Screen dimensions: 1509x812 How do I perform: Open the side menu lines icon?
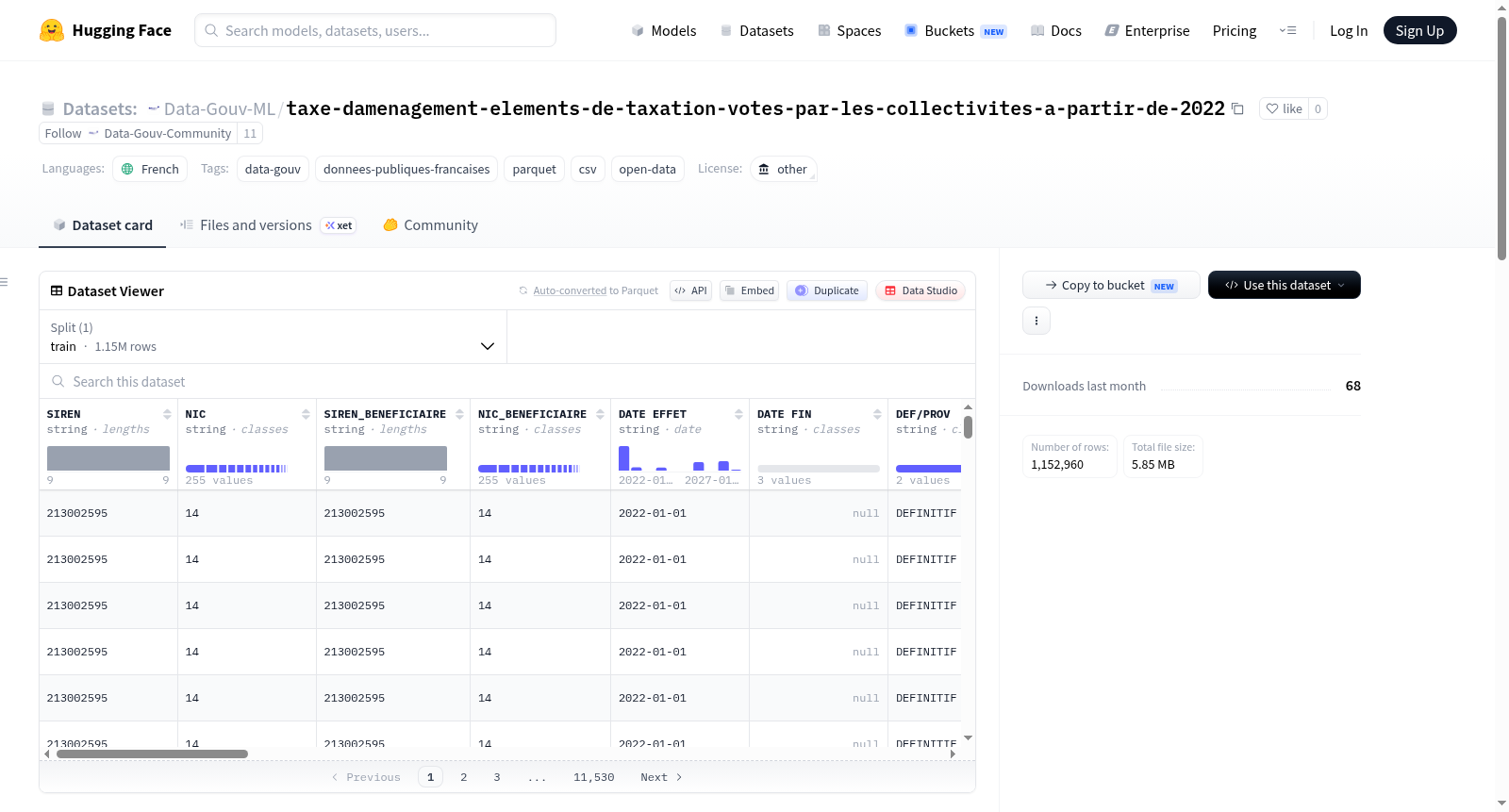pyautogui.click(x=4, y=282)
